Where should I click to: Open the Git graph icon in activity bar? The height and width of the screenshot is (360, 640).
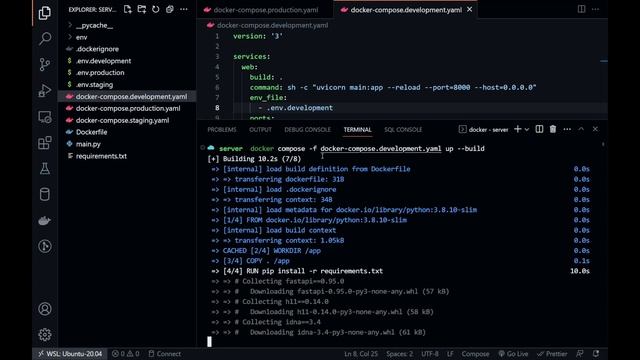click(44, 246)
